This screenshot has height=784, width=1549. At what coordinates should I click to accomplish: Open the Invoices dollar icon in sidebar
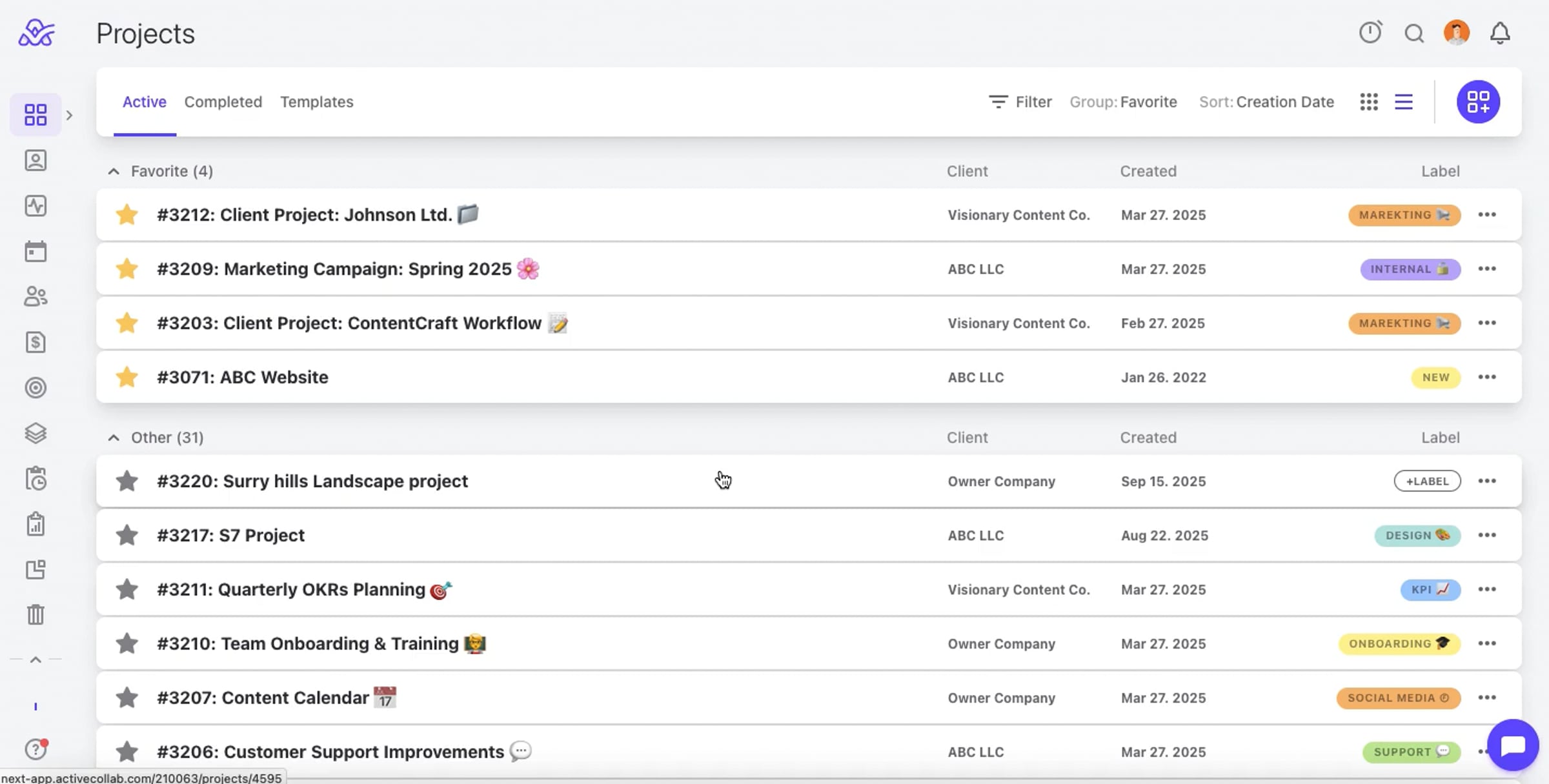pos(35,342)
